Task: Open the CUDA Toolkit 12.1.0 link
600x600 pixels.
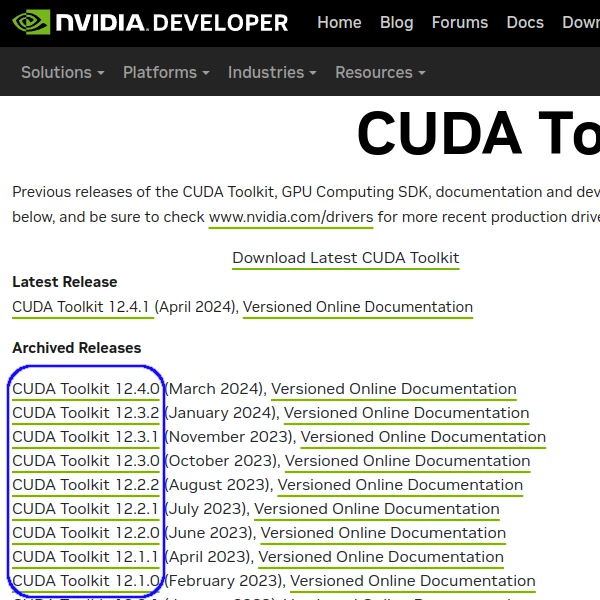Action: [x=86, y=581]
